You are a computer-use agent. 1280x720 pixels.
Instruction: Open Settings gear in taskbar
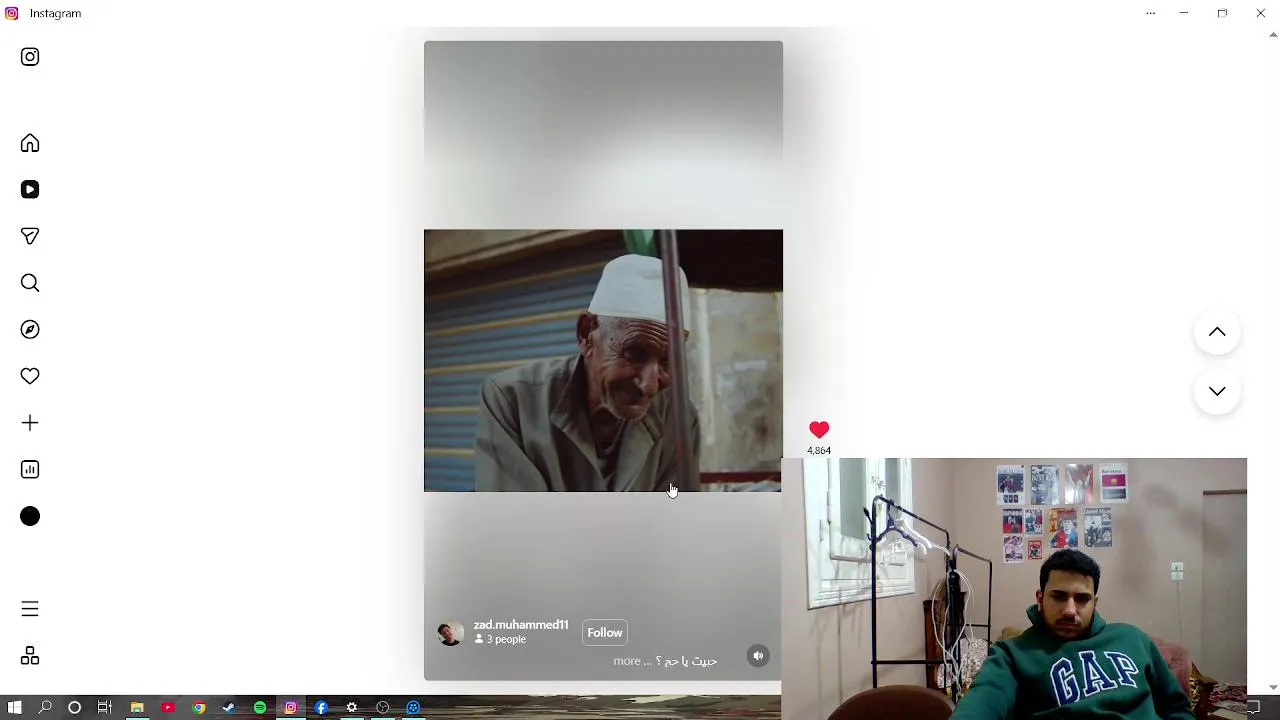tap(352, 708)
